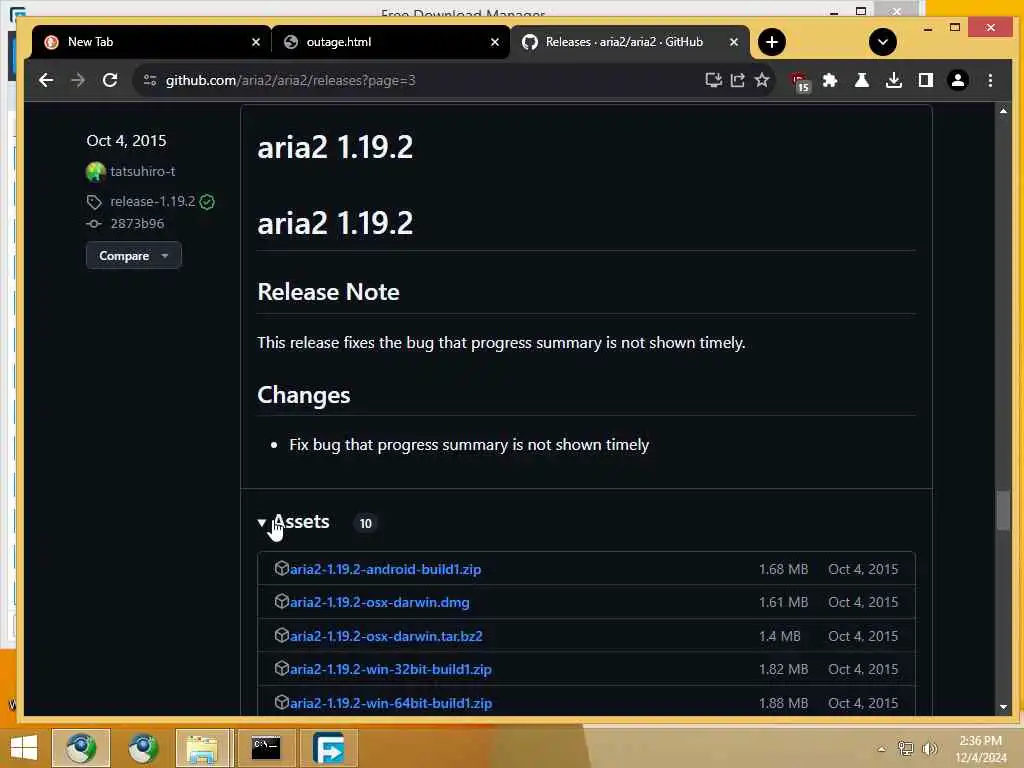
Task: Open the release-1.19.2 tag link
Action: click(152, 201)
